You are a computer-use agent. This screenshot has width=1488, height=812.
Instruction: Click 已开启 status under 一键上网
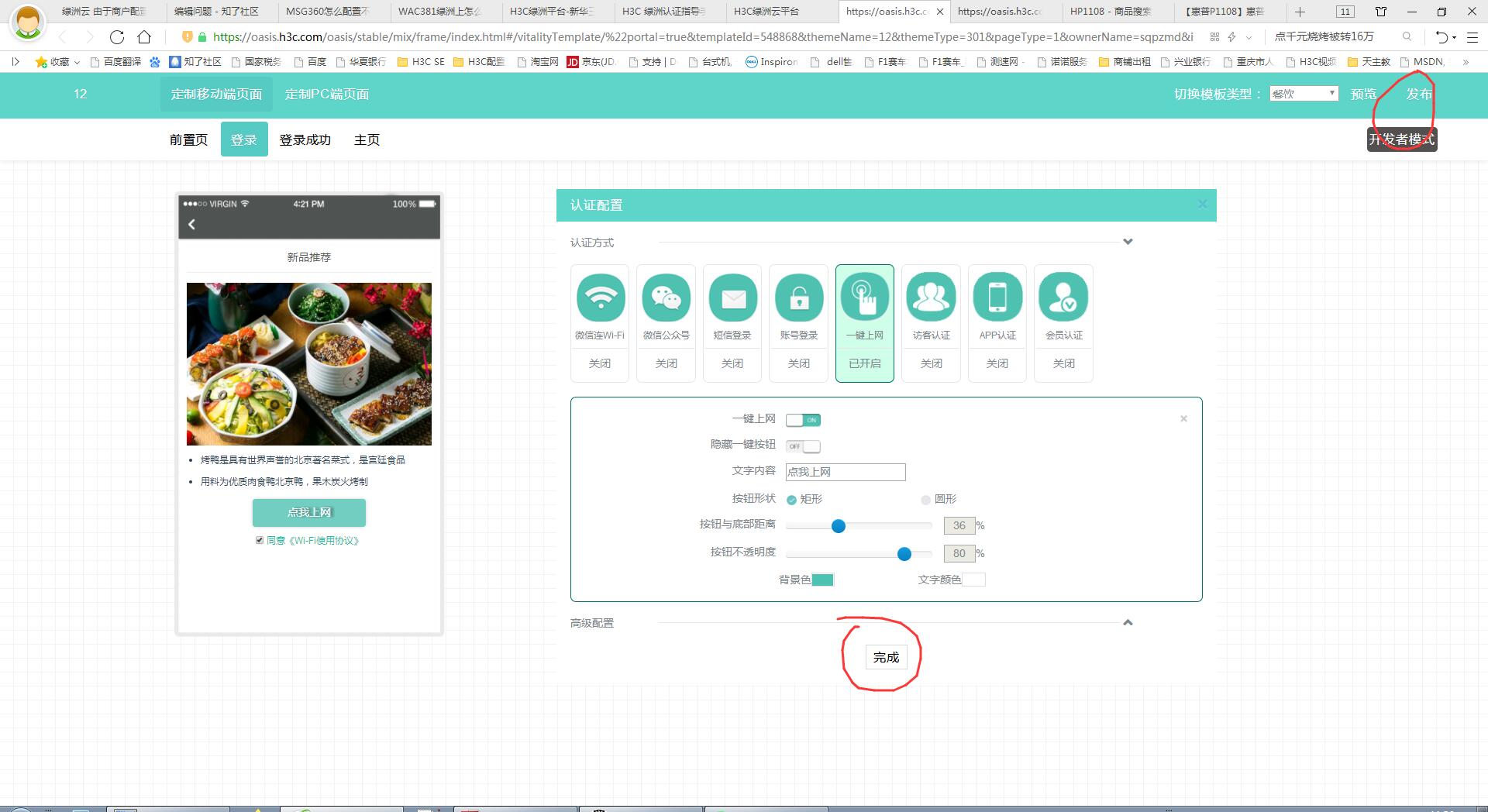865,363
